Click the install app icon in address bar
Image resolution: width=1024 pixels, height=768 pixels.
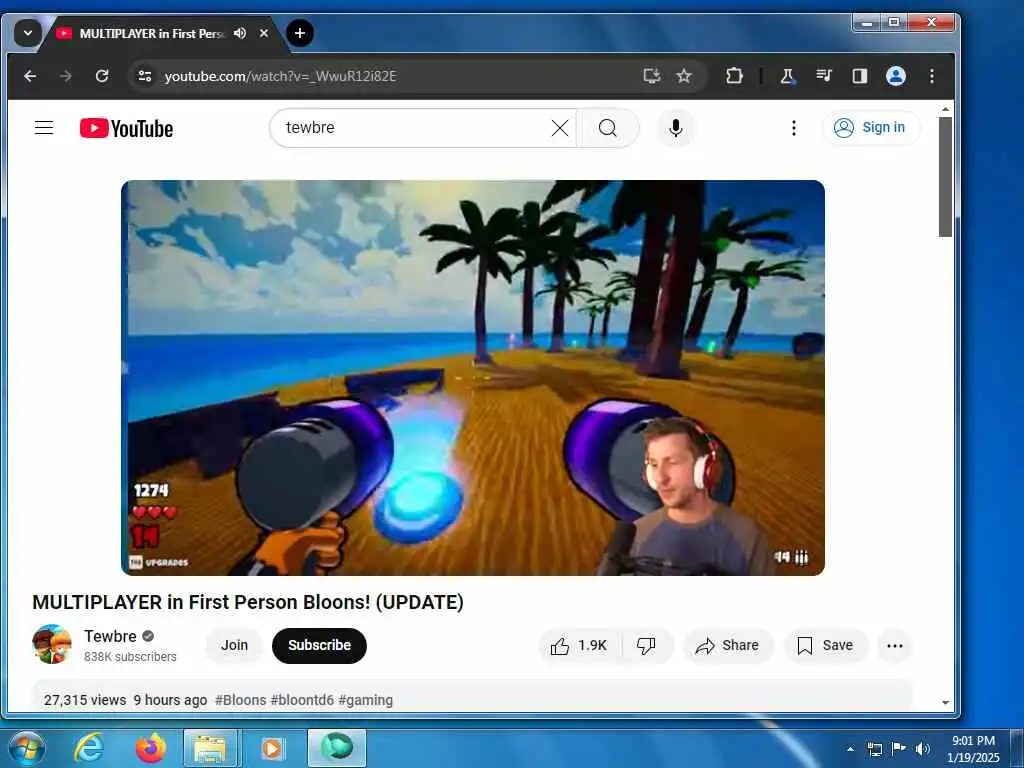[x=652, y=76]
